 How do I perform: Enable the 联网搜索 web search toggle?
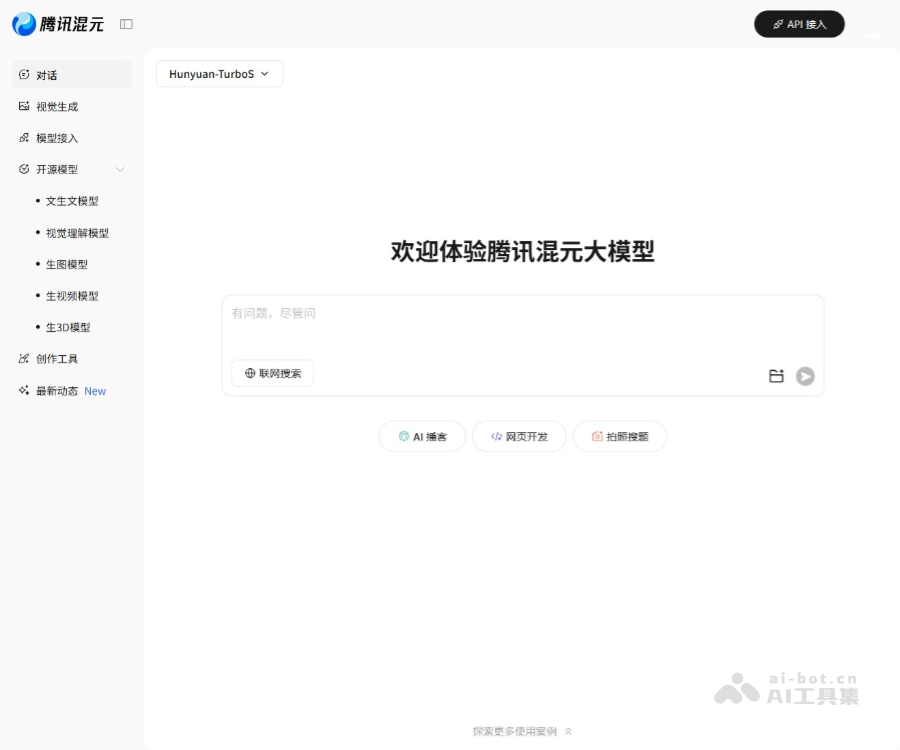tap(272, 373)
